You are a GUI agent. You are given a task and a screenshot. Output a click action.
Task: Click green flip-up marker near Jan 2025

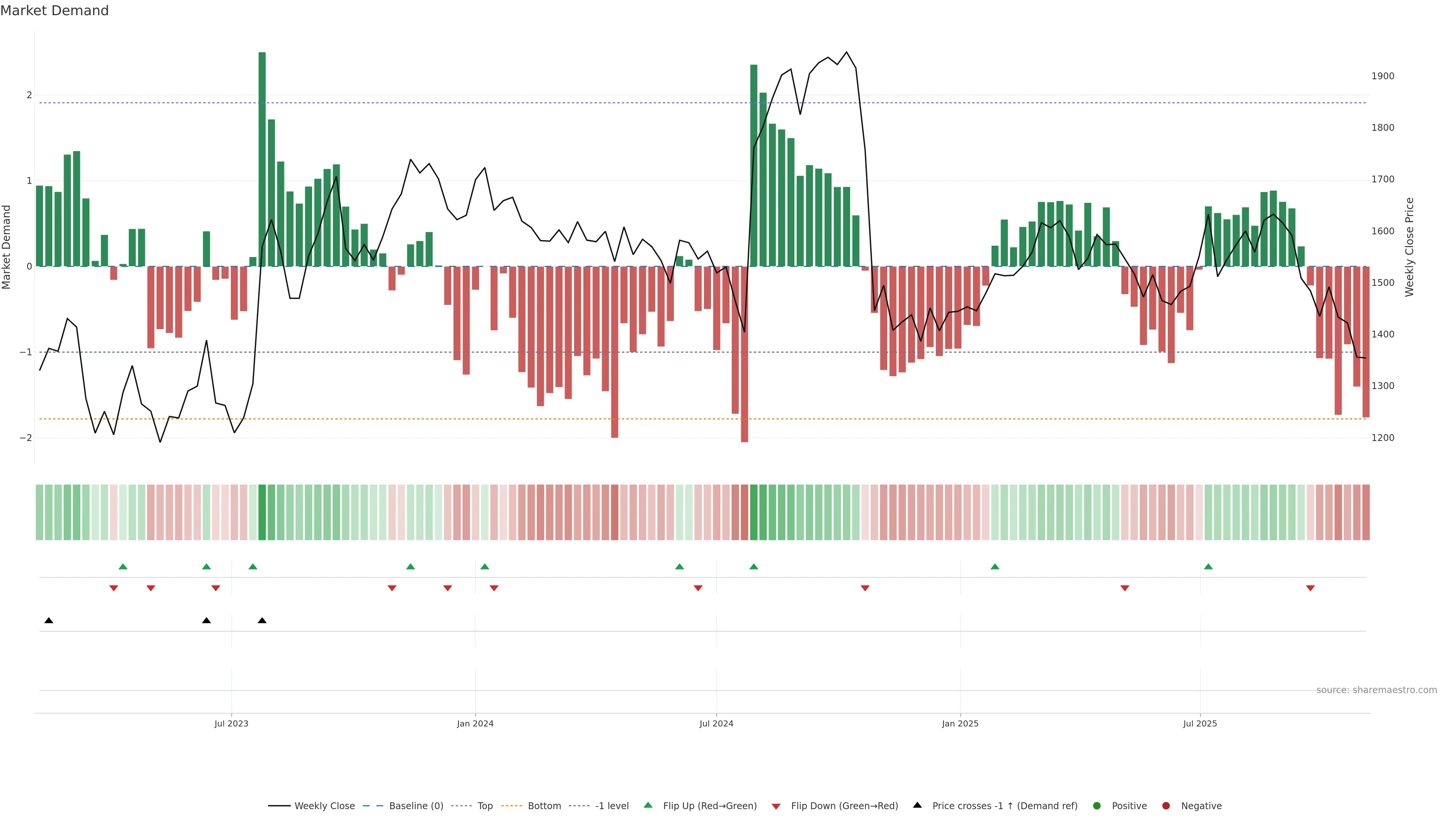point(995,567)
